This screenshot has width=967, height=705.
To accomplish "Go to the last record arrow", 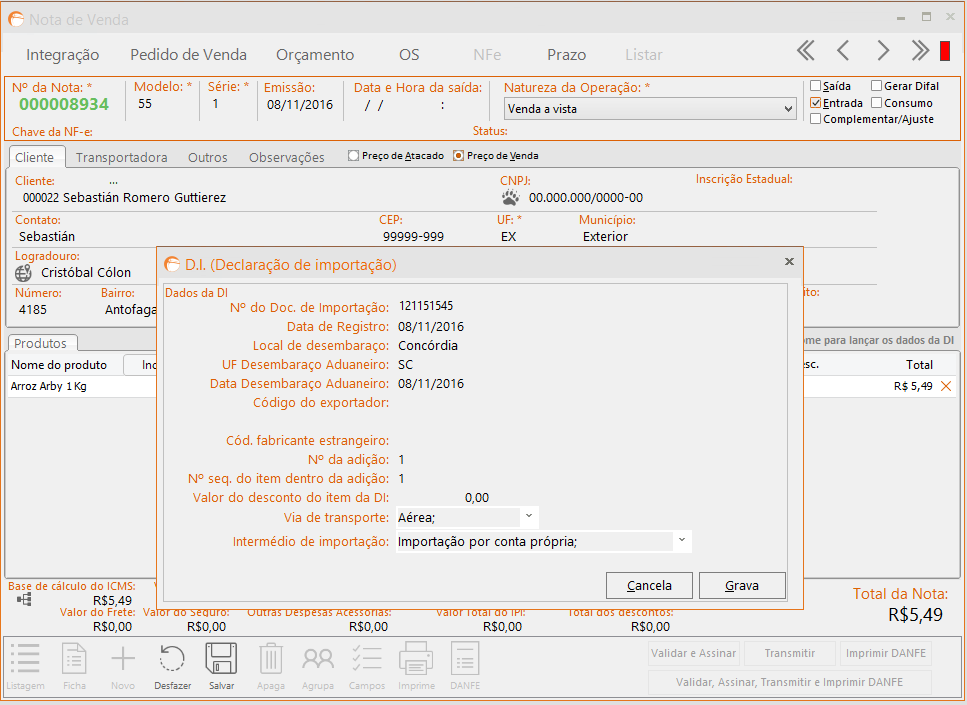I will (x=920, y=51).
